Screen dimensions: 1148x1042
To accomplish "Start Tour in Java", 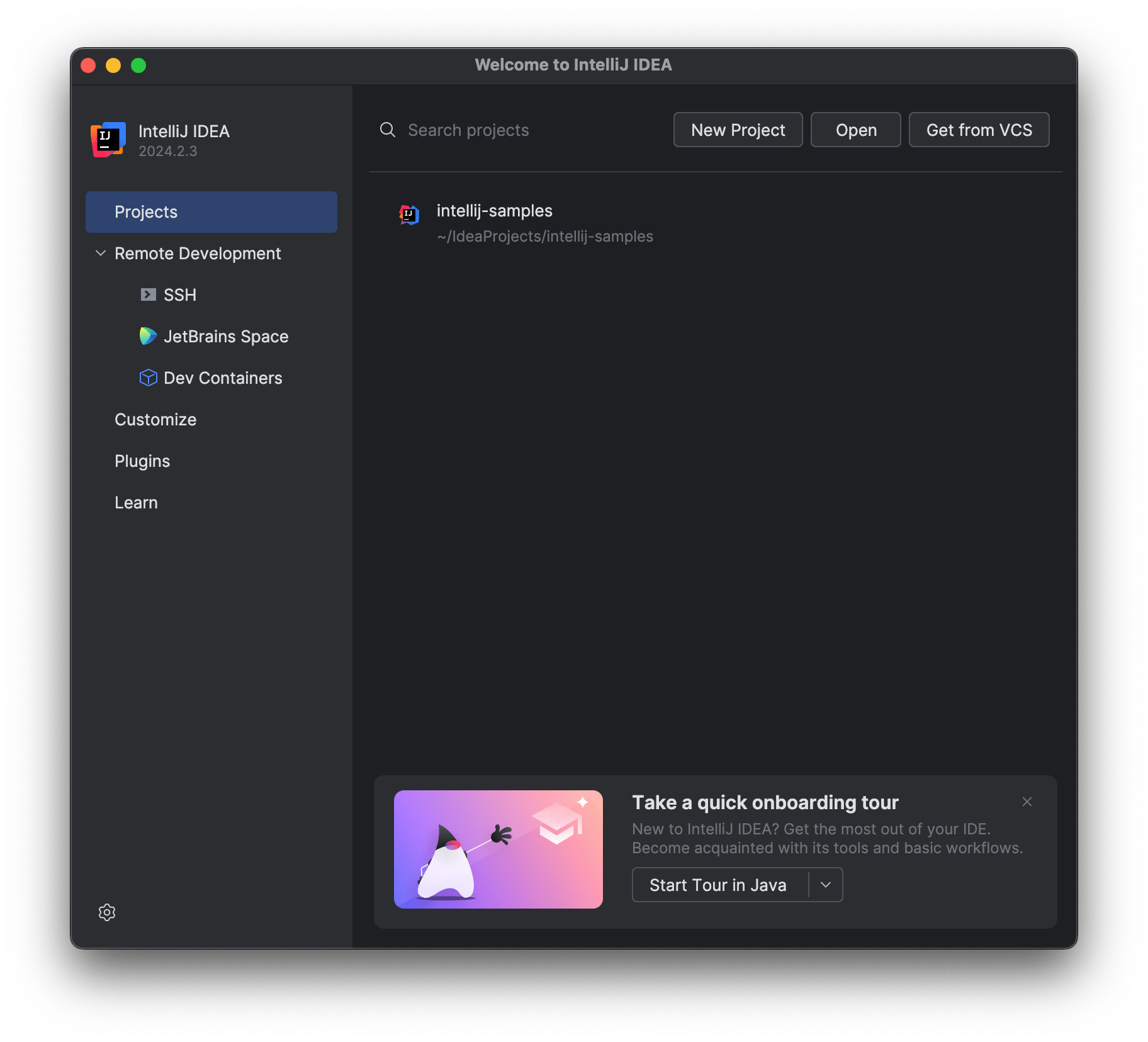I will 718,884.
